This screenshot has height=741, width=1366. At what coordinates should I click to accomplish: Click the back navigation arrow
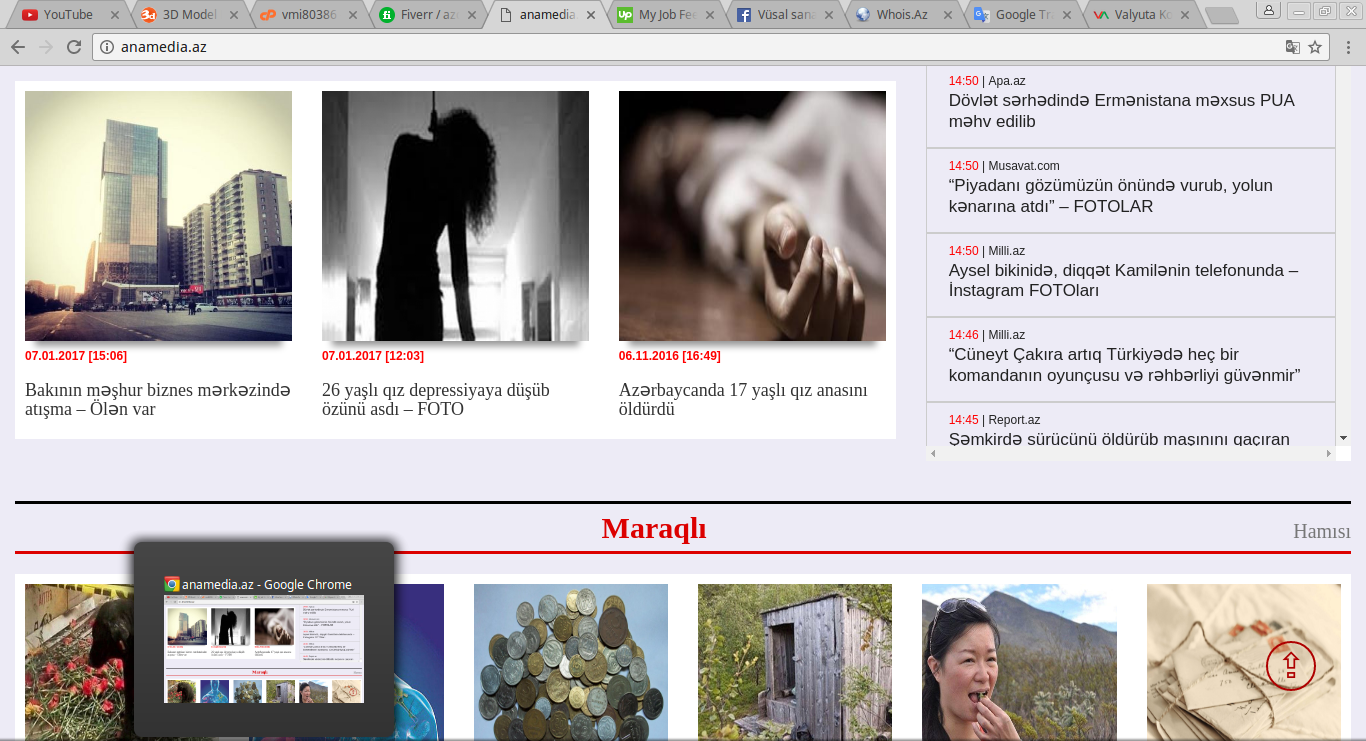point(17,45)
